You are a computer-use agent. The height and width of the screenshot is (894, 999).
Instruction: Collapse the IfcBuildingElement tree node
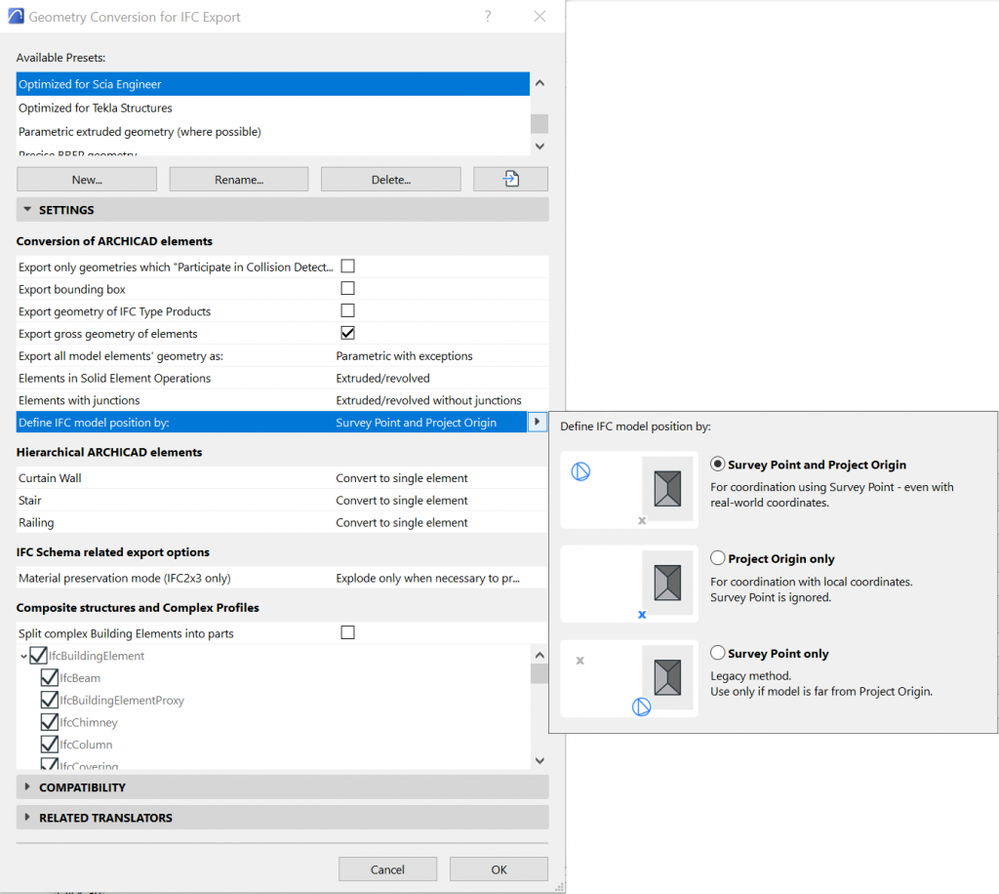[24, 656]
